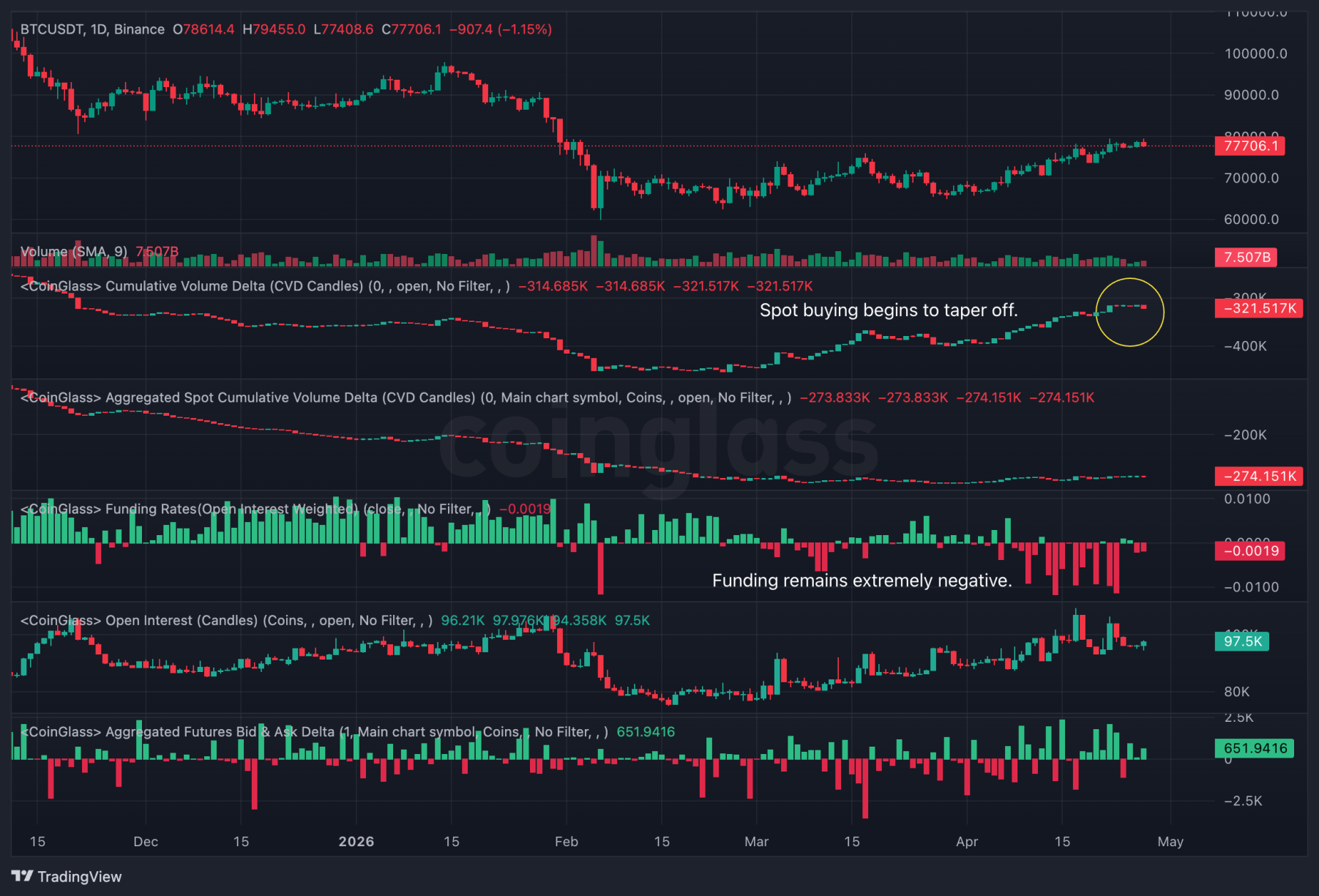Click the close value C77706.1 in the legend
Viewport: 1319px width, 896px height.
[x=411, y=29]
